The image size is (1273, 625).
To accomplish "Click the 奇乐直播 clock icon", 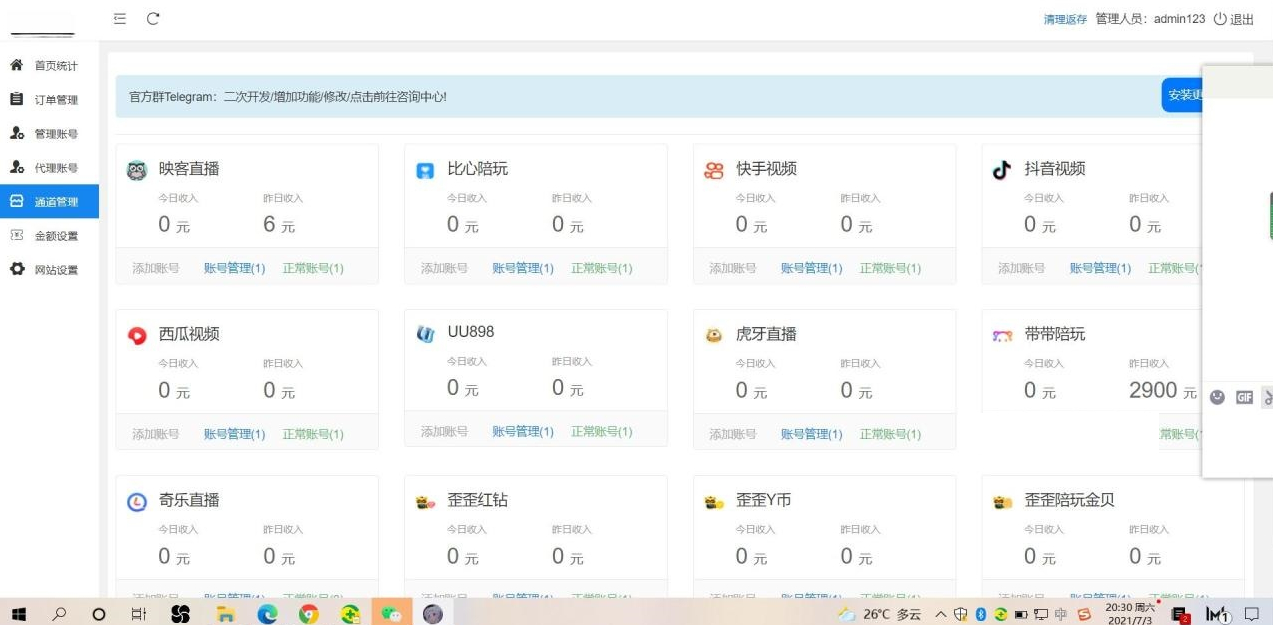I will pyautogui.click(x=137, y=502).
